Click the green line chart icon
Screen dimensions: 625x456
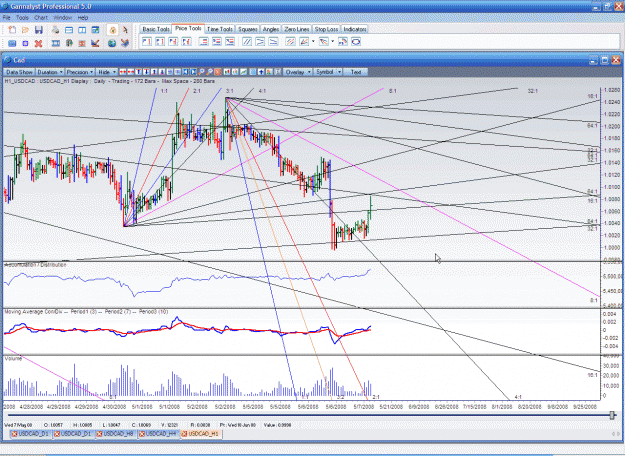pyautogui.click(x=243, y=72)
